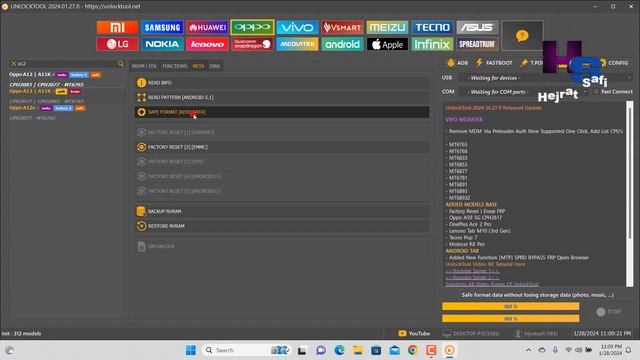Select the Oppo brand logo
The image size is (640, 360).
tap(252, 27)
